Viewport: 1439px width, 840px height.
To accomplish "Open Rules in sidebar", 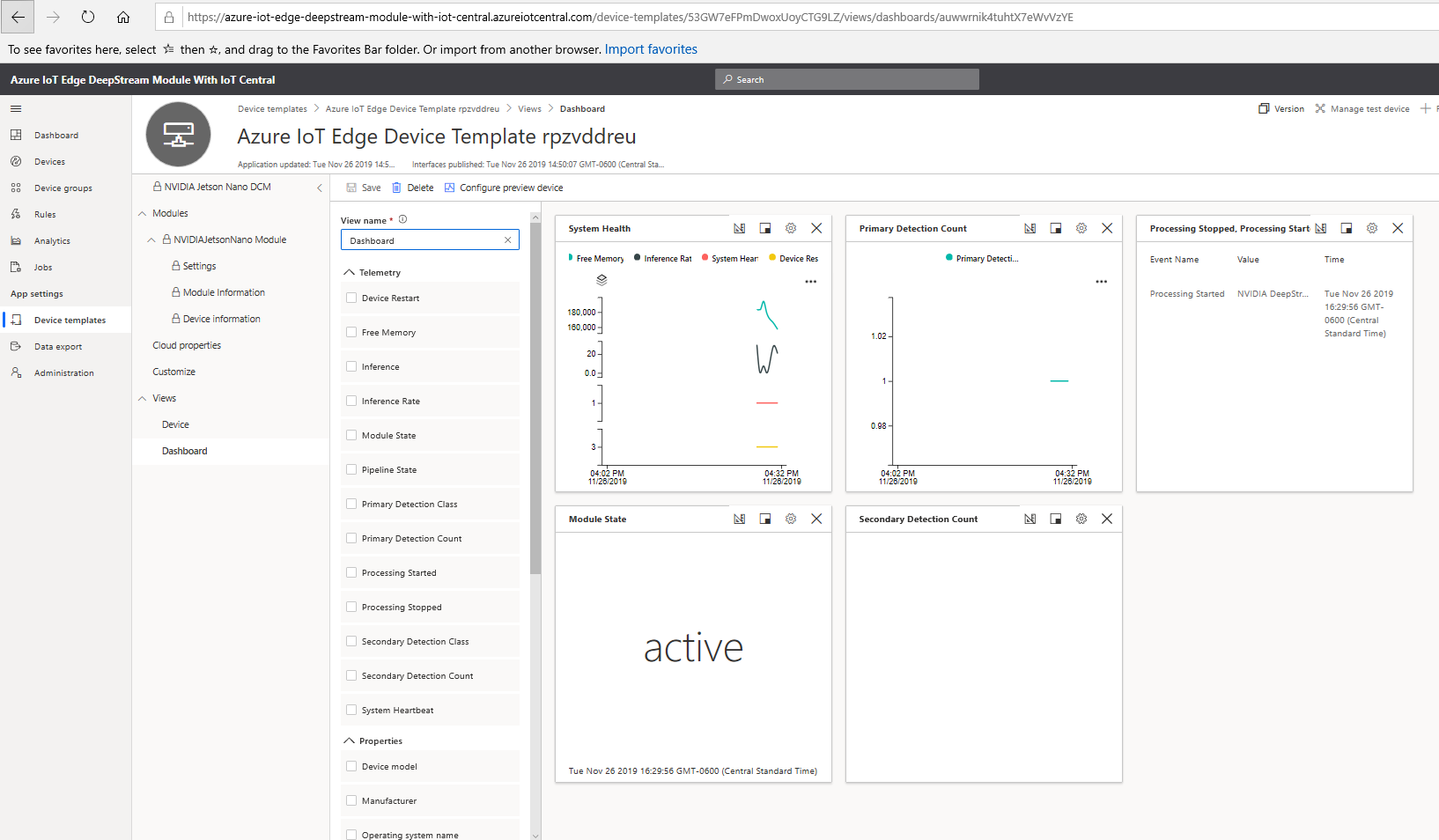I will [45, 215].
